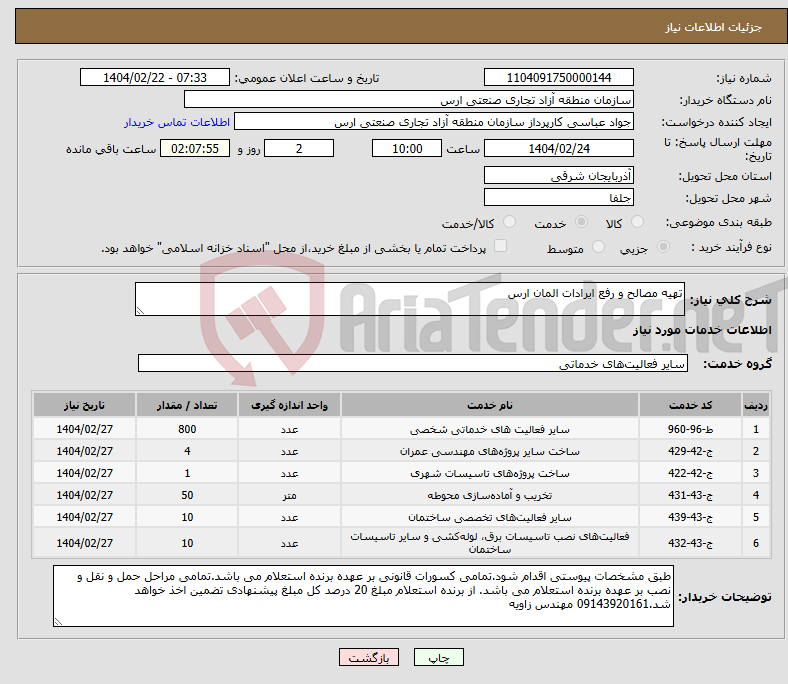This screenshot has height=684, width=788.
Task: Click the شماره نیاز number field
Action: tap(558, 77)
